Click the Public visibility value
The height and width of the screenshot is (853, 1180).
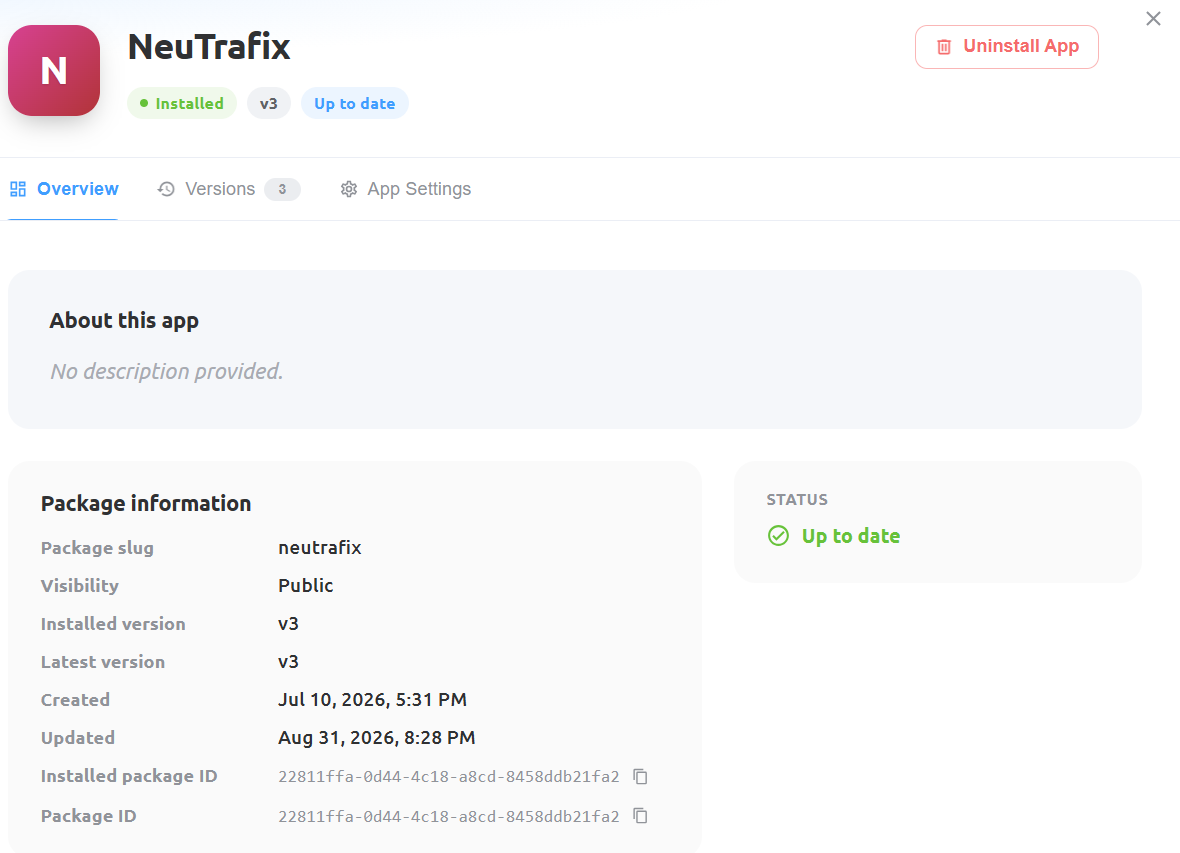(306, 586)
